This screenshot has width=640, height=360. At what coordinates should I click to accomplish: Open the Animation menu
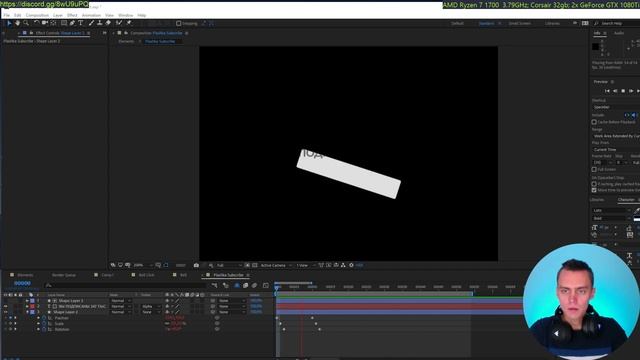point(91,15)
